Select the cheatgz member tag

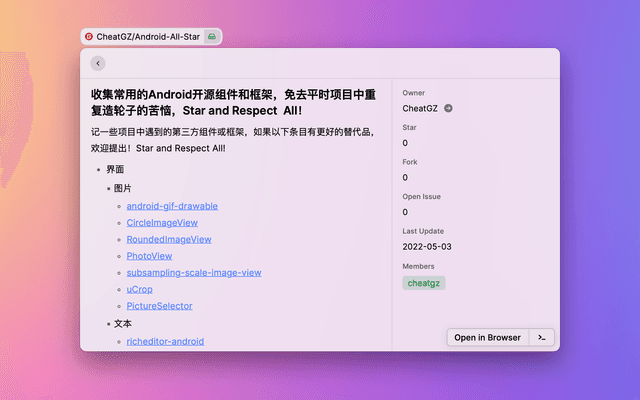pos(423,283)
